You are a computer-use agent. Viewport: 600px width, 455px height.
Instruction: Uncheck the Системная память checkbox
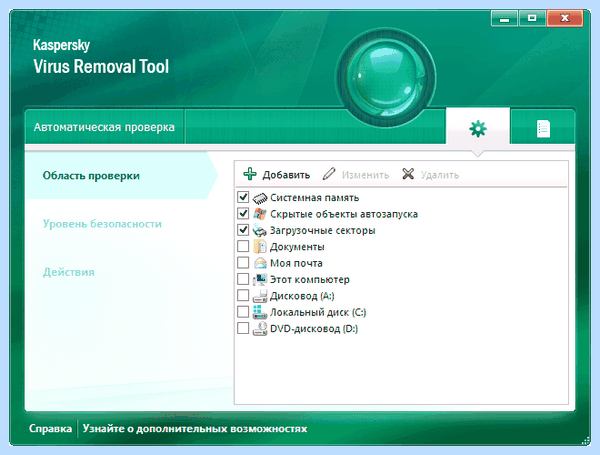243,197
